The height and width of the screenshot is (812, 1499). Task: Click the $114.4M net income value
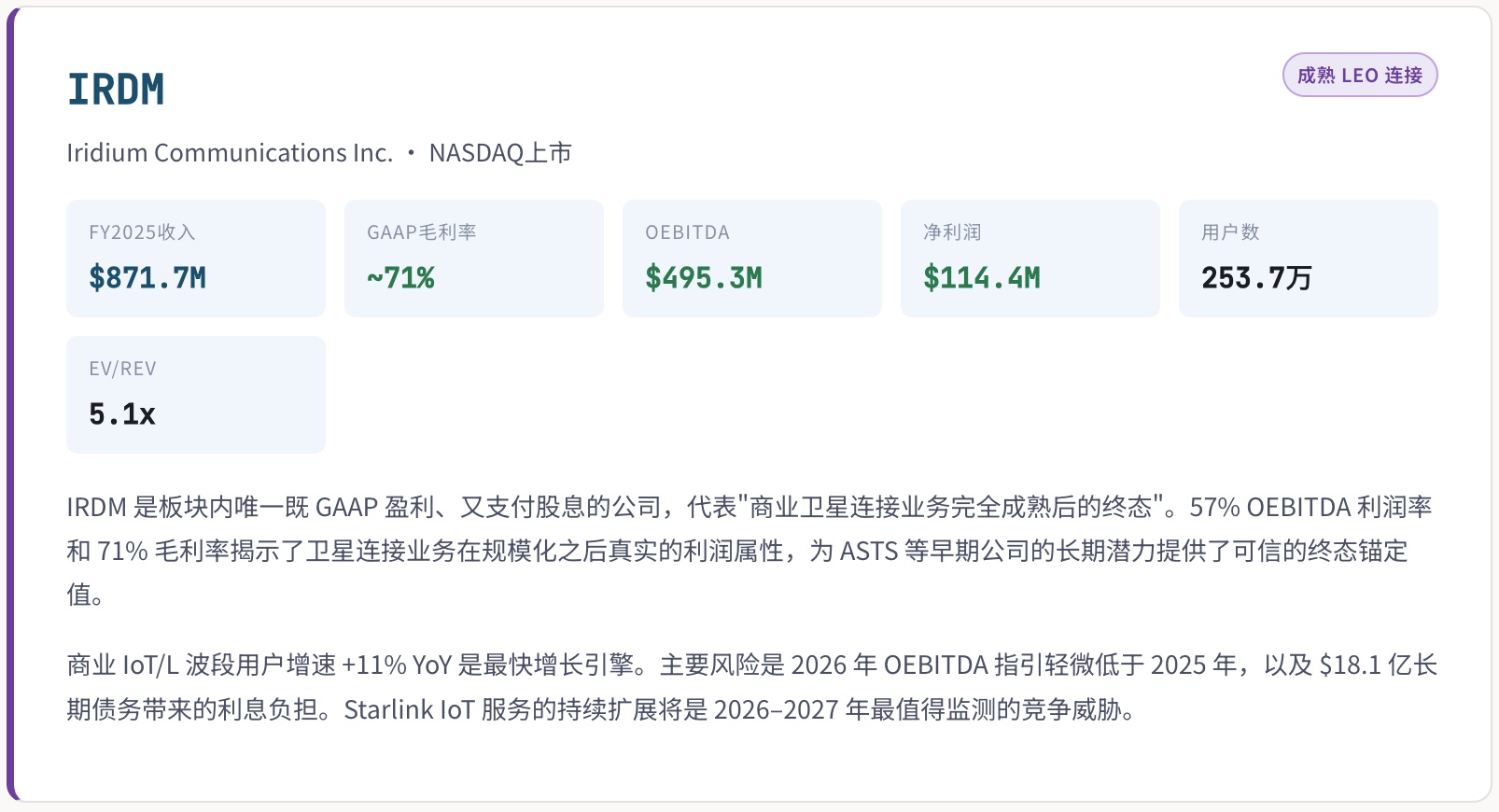pos(982,278)
